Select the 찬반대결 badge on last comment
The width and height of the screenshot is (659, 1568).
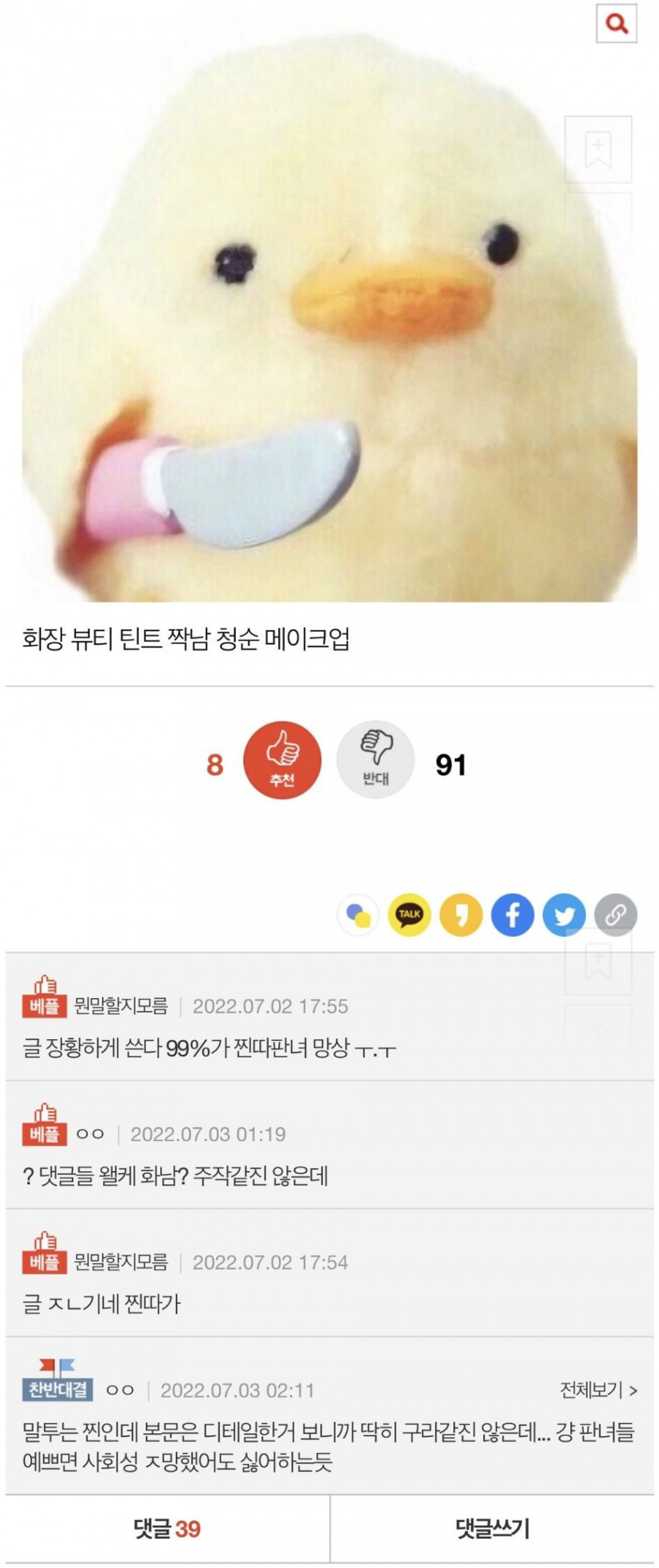coord(57,1389)
